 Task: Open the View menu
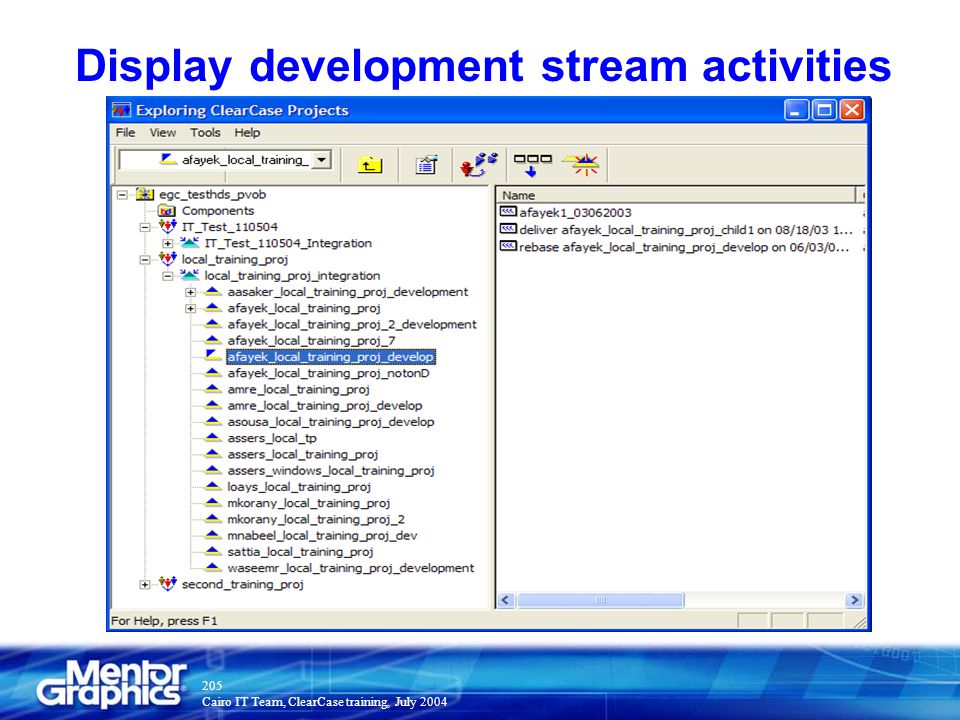click(x=163, y=133)
